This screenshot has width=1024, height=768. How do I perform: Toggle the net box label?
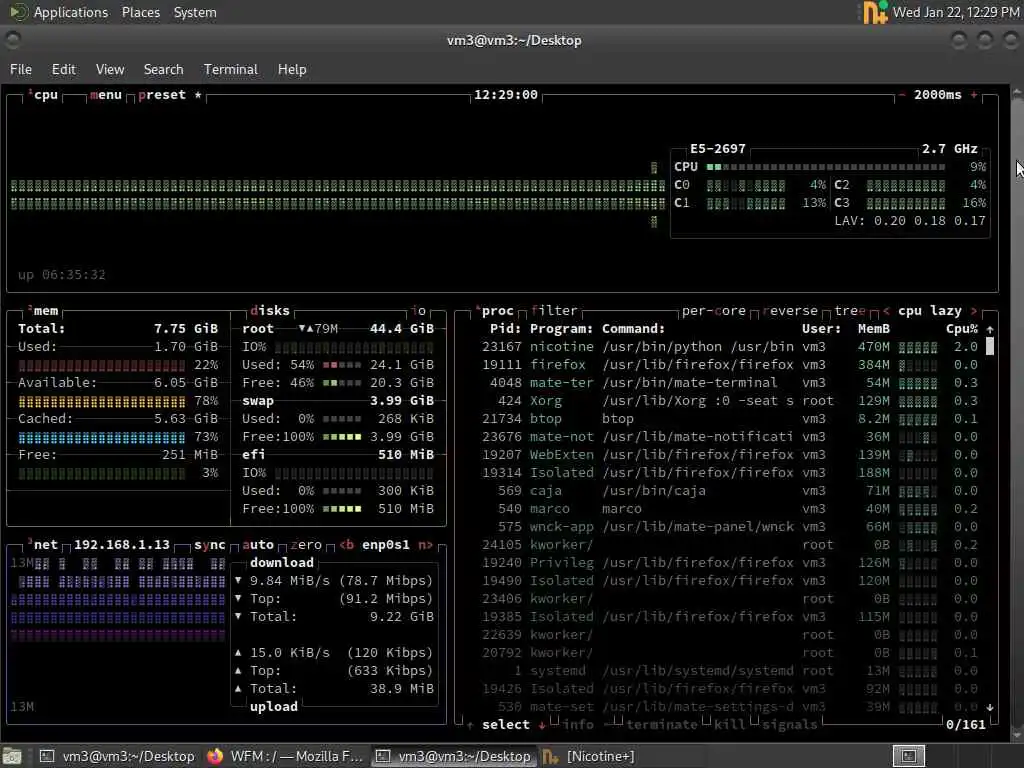tap(43, 545)
